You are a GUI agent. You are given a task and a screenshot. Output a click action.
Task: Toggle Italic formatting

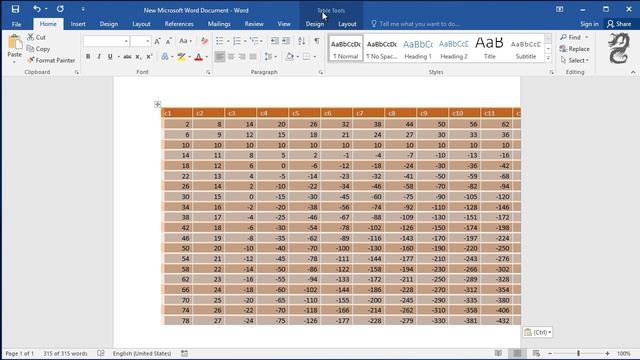pyautogui.click(x=99, y=57)
